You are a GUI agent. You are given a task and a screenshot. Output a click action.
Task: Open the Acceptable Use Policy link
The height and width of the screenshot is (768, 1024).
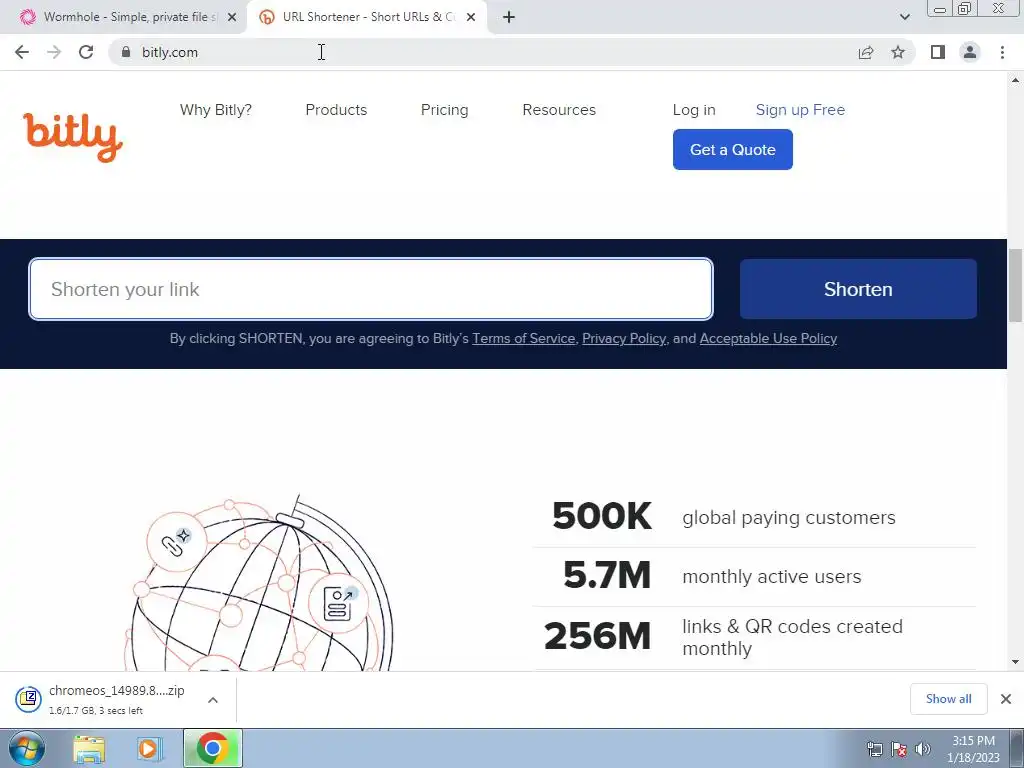[x=768, y=338]
